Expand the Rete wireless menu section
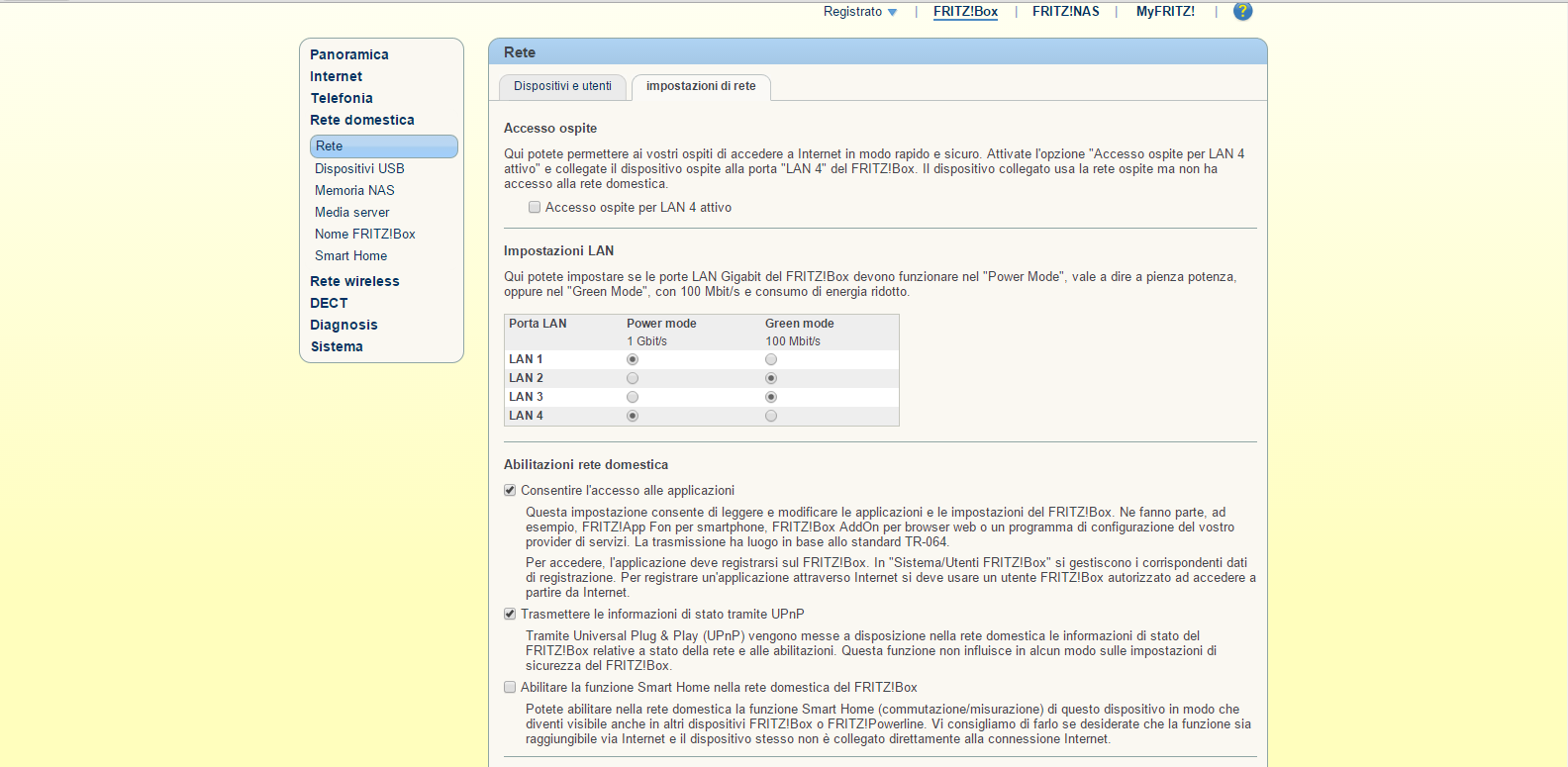The image size is (1568, 767). 354,281
